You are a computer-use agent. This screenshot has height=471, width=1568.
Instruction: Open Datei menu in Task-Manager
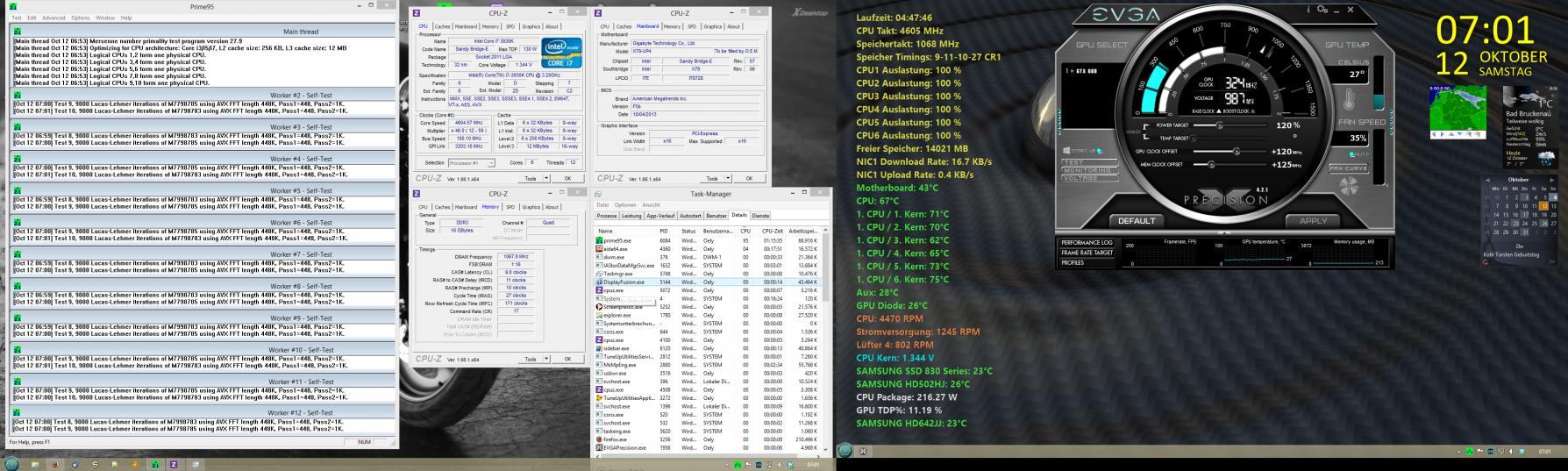coord(602,204)
